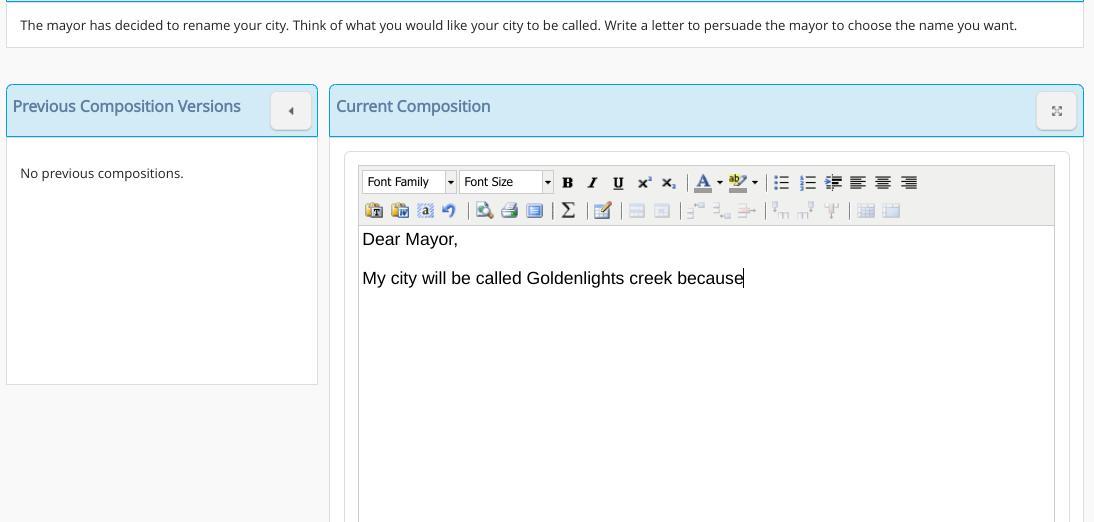Open the Font Family dropdown
This screenshot has height=522, width=1094.
(450, 182)
